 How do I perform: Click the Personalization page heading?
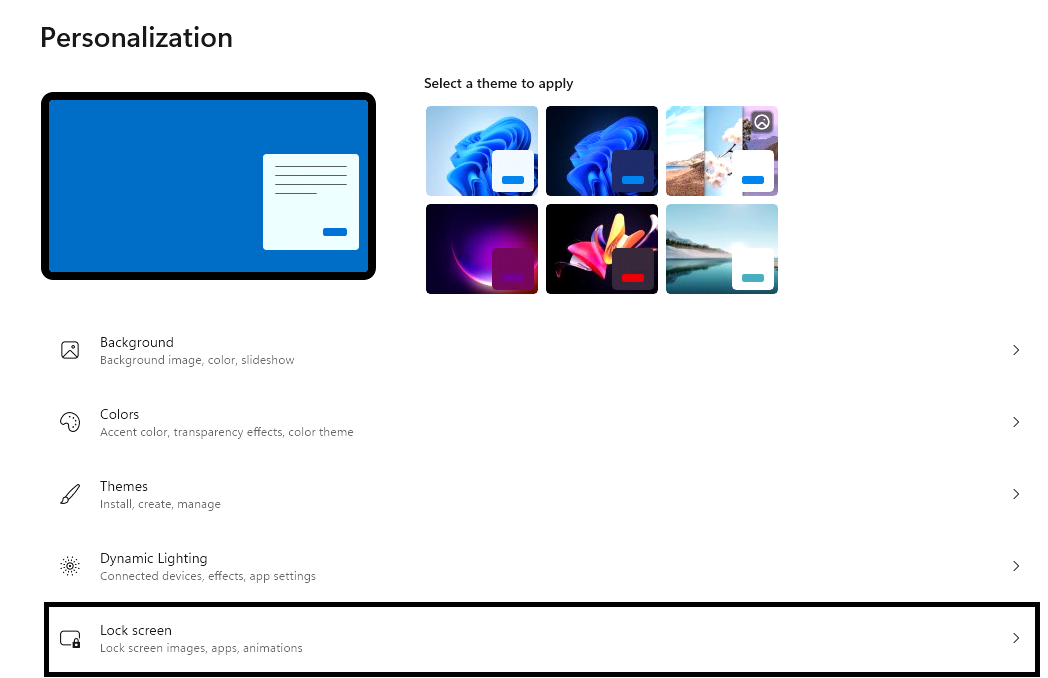[136, 37]
